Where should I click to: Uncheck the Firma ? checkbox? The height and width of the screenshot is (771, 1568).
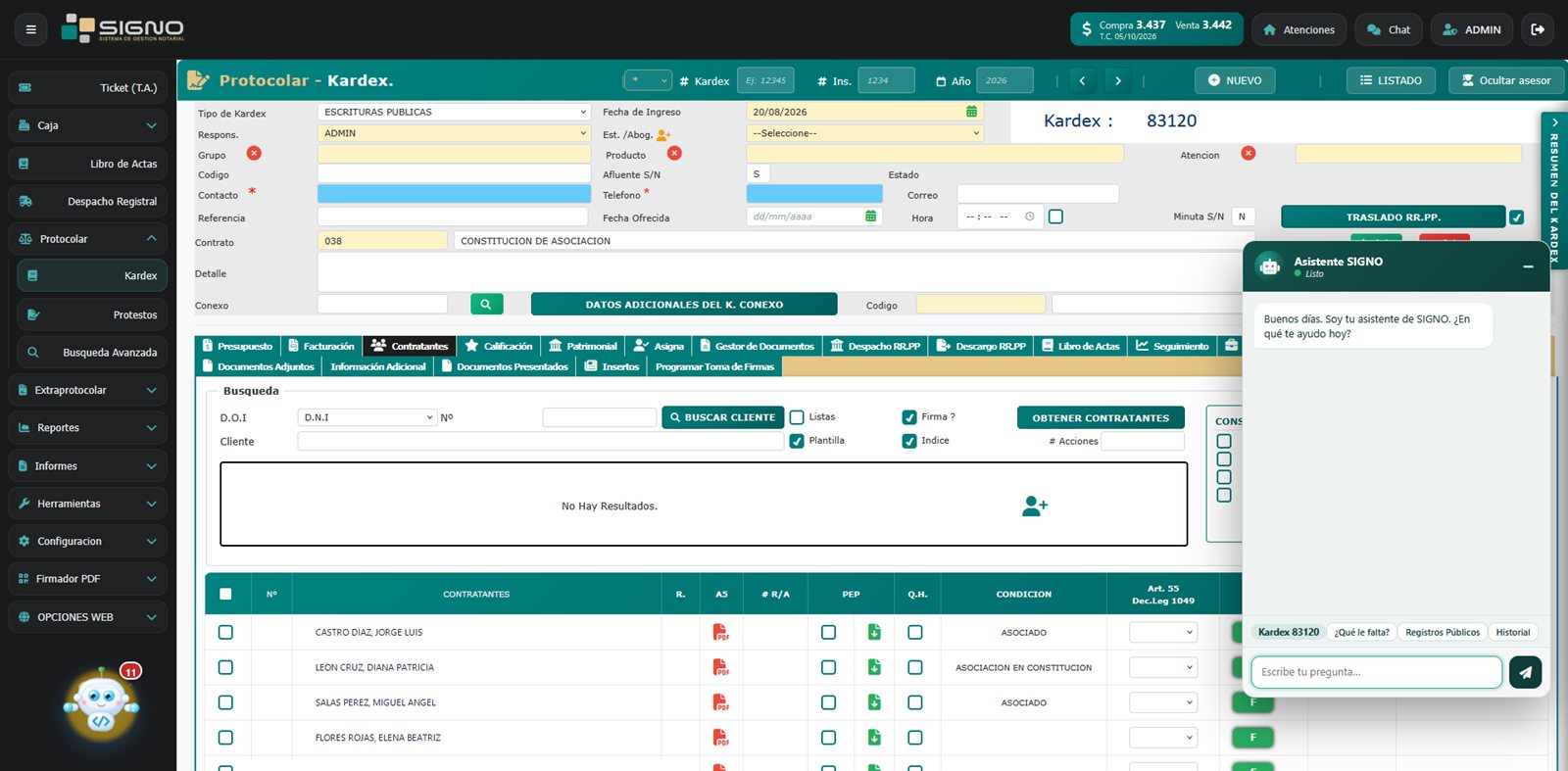pyautogui.click(x=909, y=417)
